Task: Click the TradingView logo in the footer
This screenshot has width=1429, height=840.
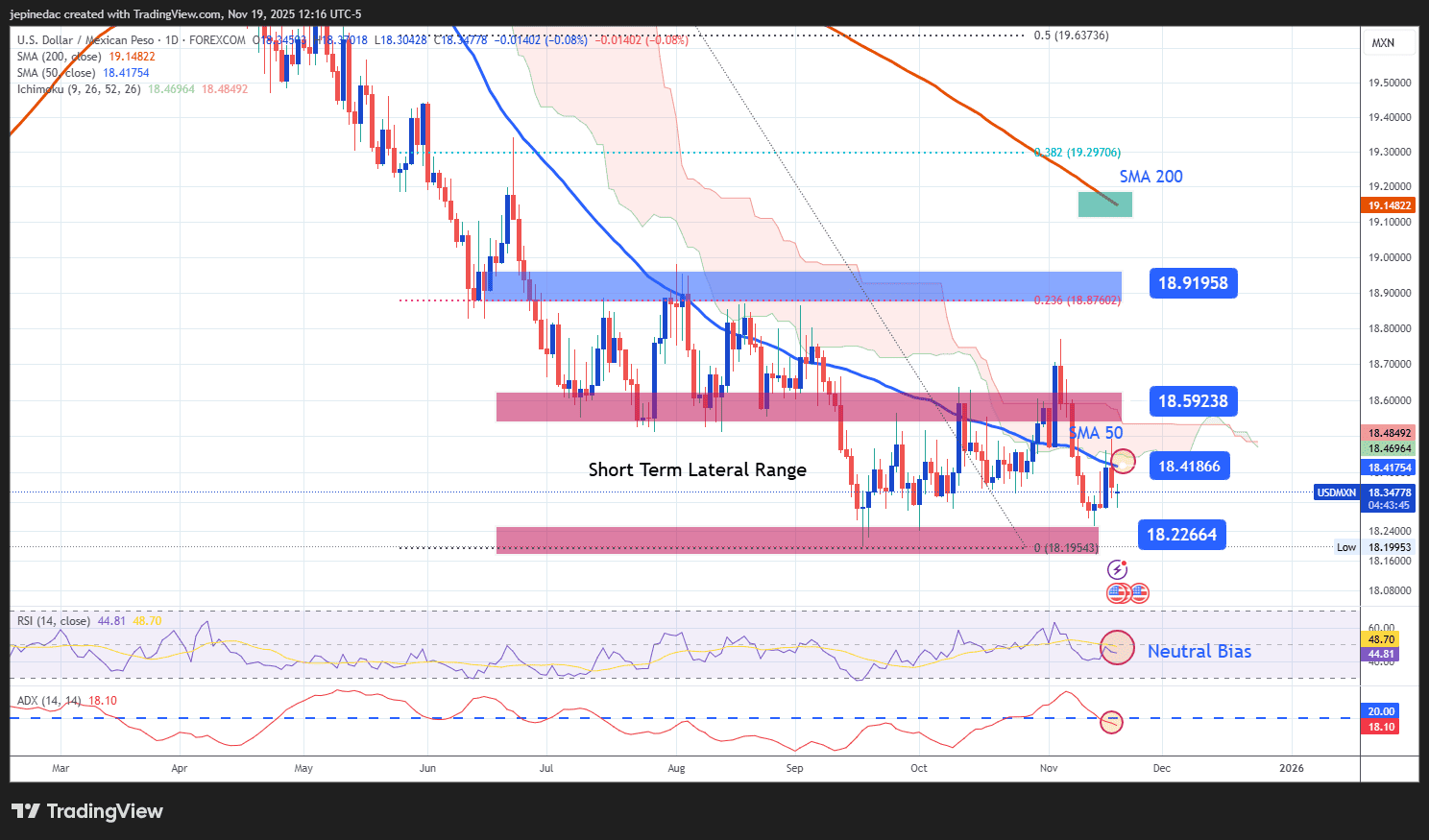Action: click(x=86, y=811)
